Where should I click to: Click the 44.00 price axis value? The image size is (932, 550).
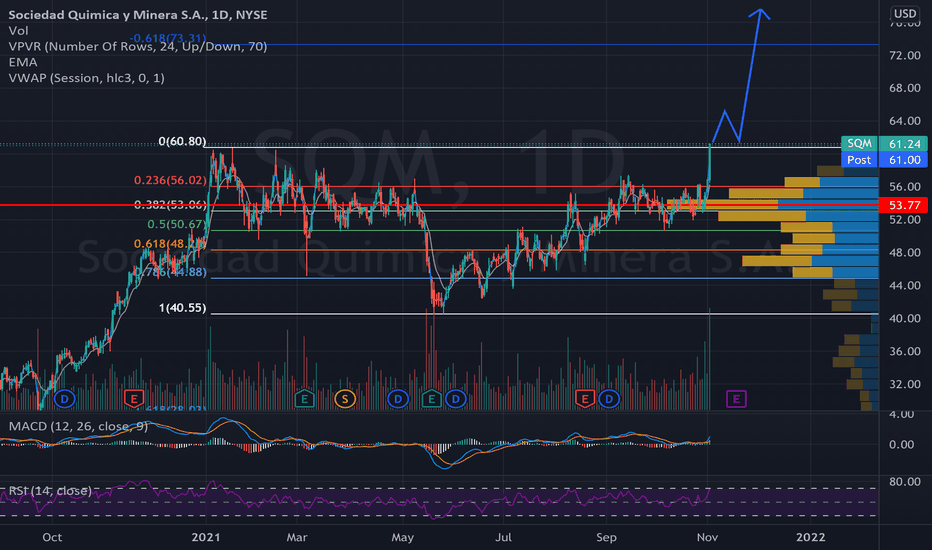[x=905, y=285]
